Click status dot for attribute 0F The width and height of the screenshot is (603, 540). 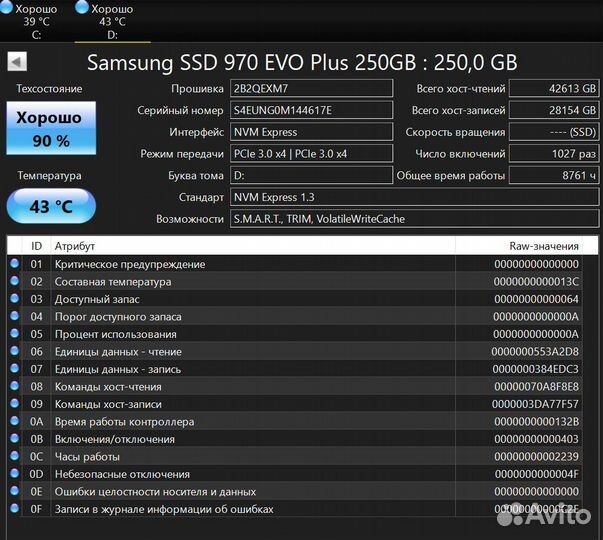15,508
